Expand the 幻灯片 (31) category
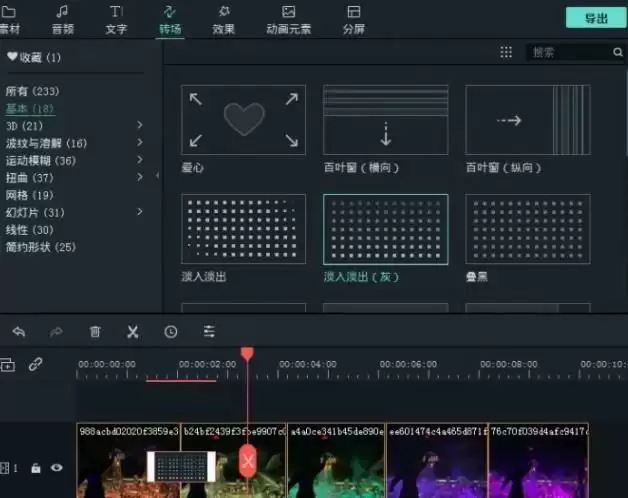Image resolution: width=628 pixels, height=498 pixels. coord(139,212)
